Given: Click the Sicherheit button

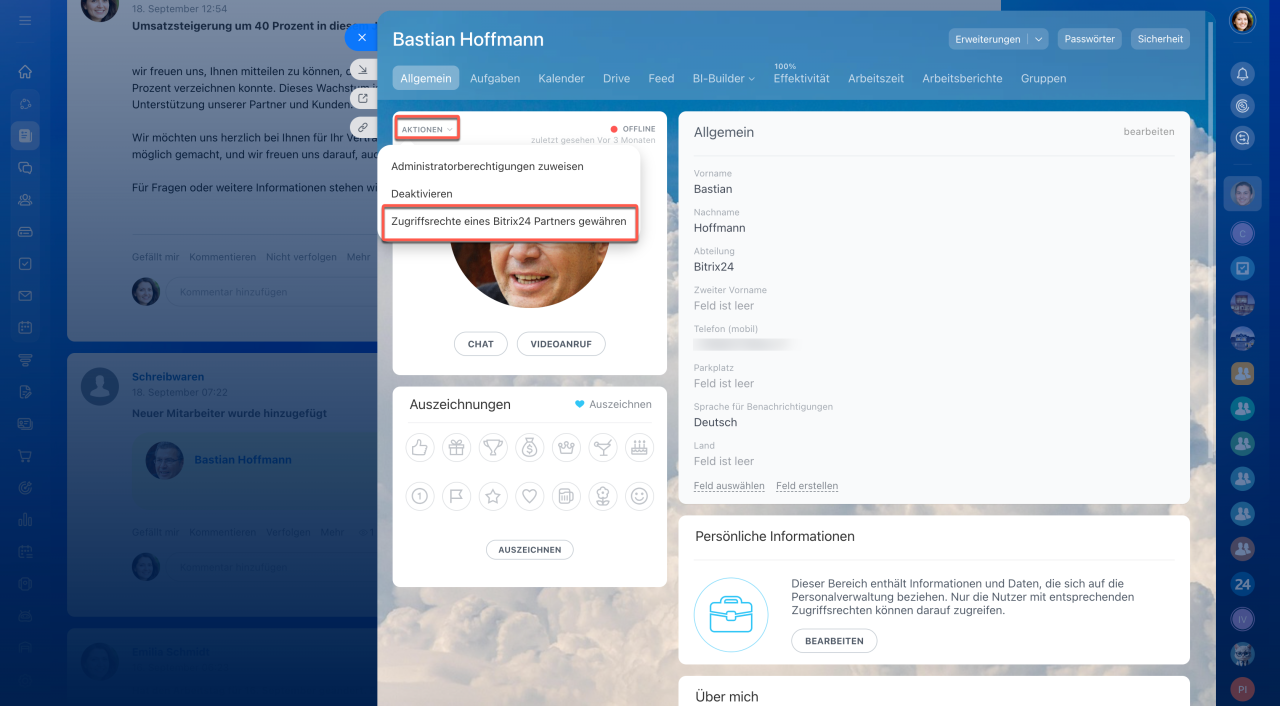Looking at the screenshot, I should 1160,39.
